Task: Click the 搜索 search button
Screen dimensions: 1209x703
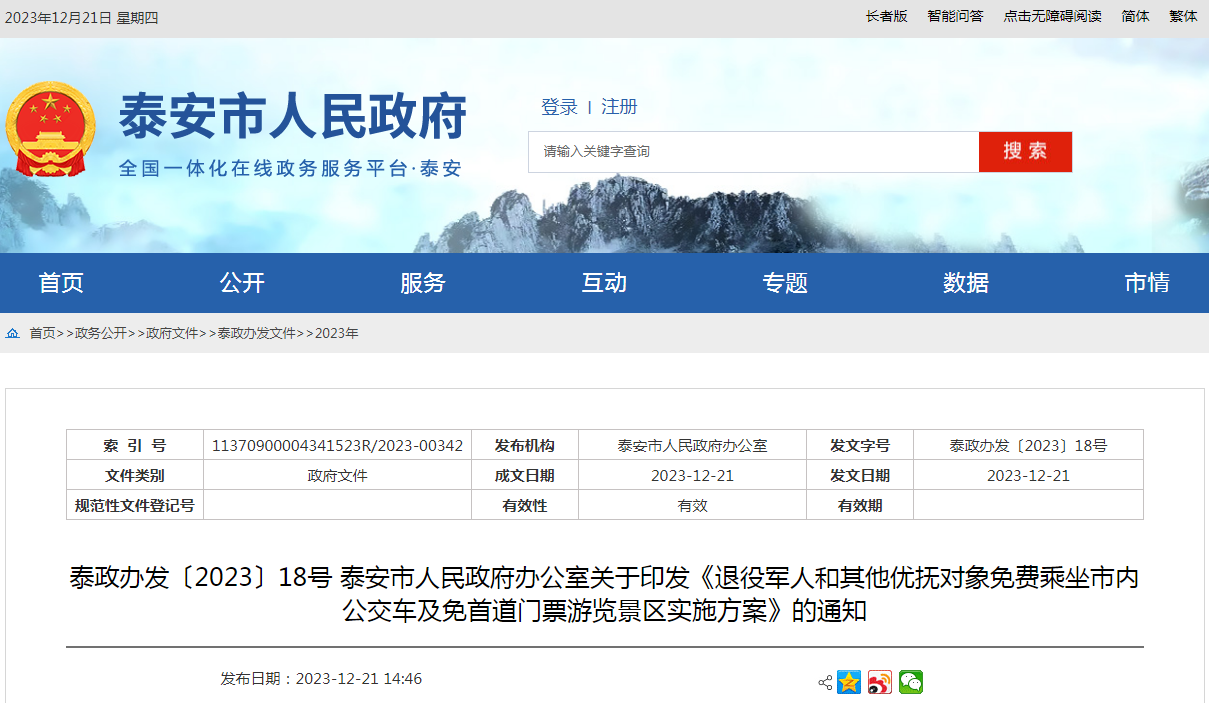Action: 1025,152
